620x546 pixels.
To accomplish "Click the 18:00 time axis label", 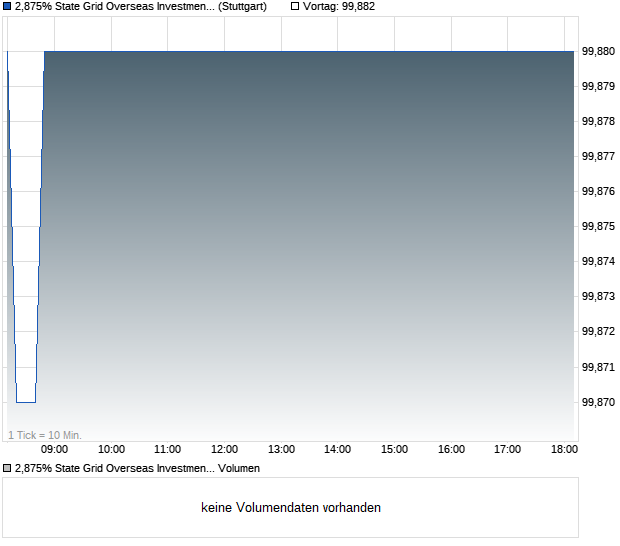I will click(565, 450).
